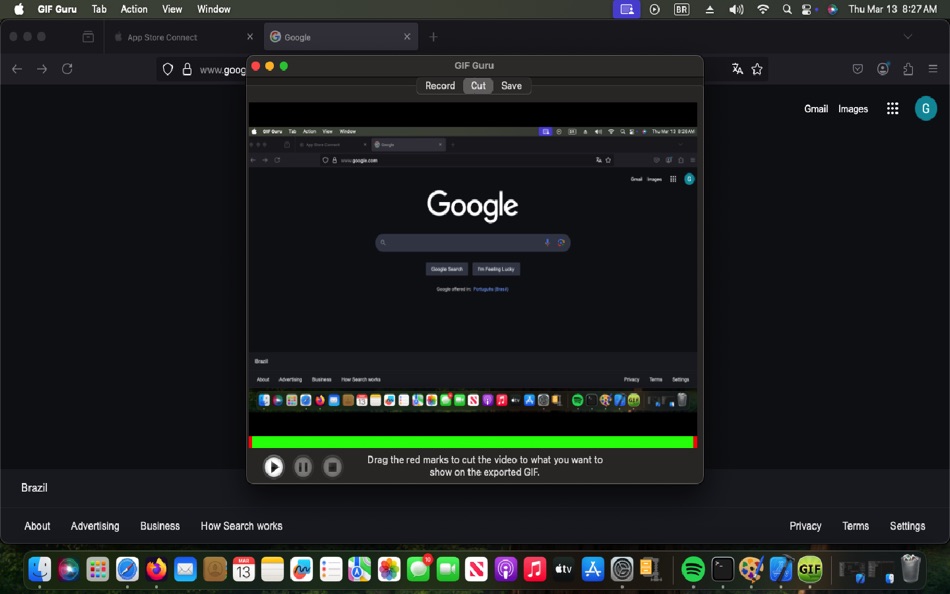Open Firefox from the Dock
The width and height of the screenshot is (950, 594).
pos(156,569)
